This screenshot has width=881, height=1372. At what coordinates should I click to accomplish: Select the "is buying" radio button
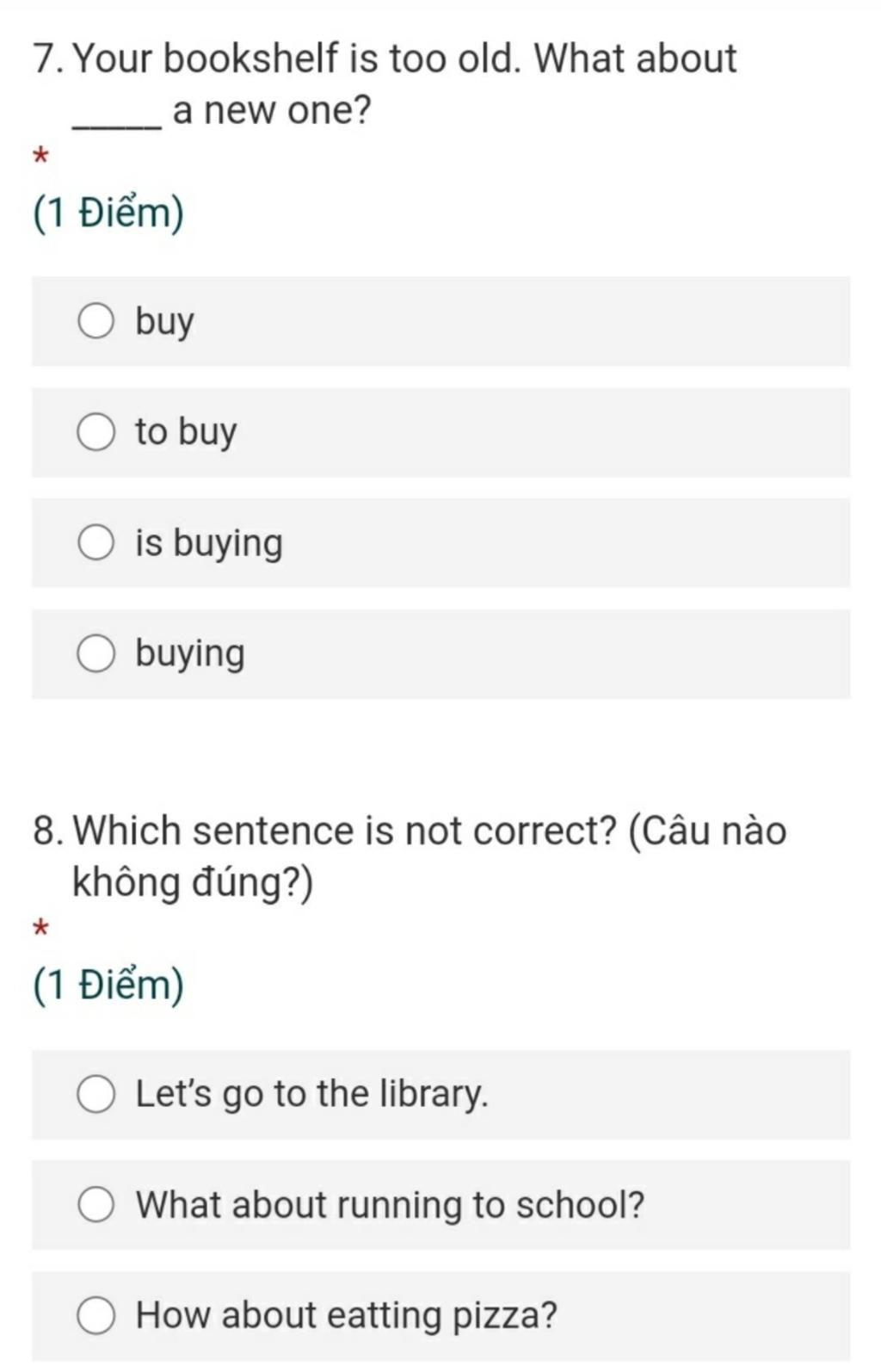pos(95,543)
